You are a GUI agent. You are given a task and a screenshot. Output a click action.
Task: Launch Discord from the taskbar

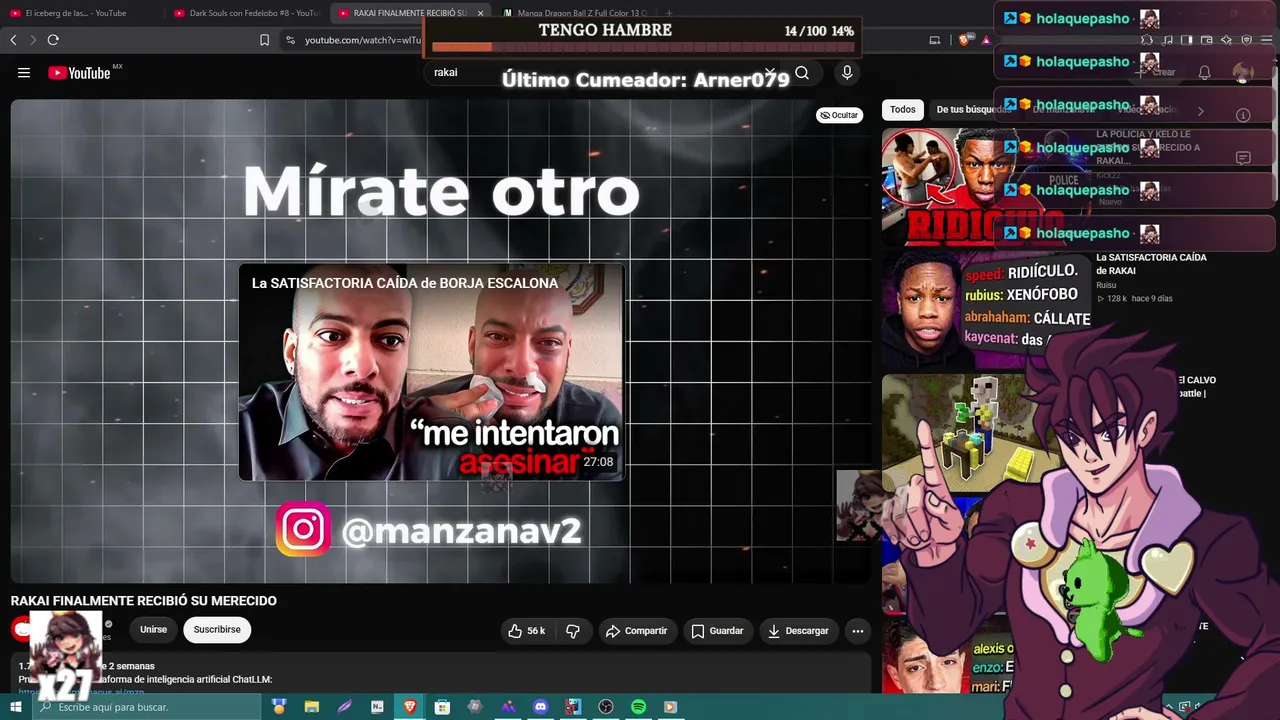(541, 707)
